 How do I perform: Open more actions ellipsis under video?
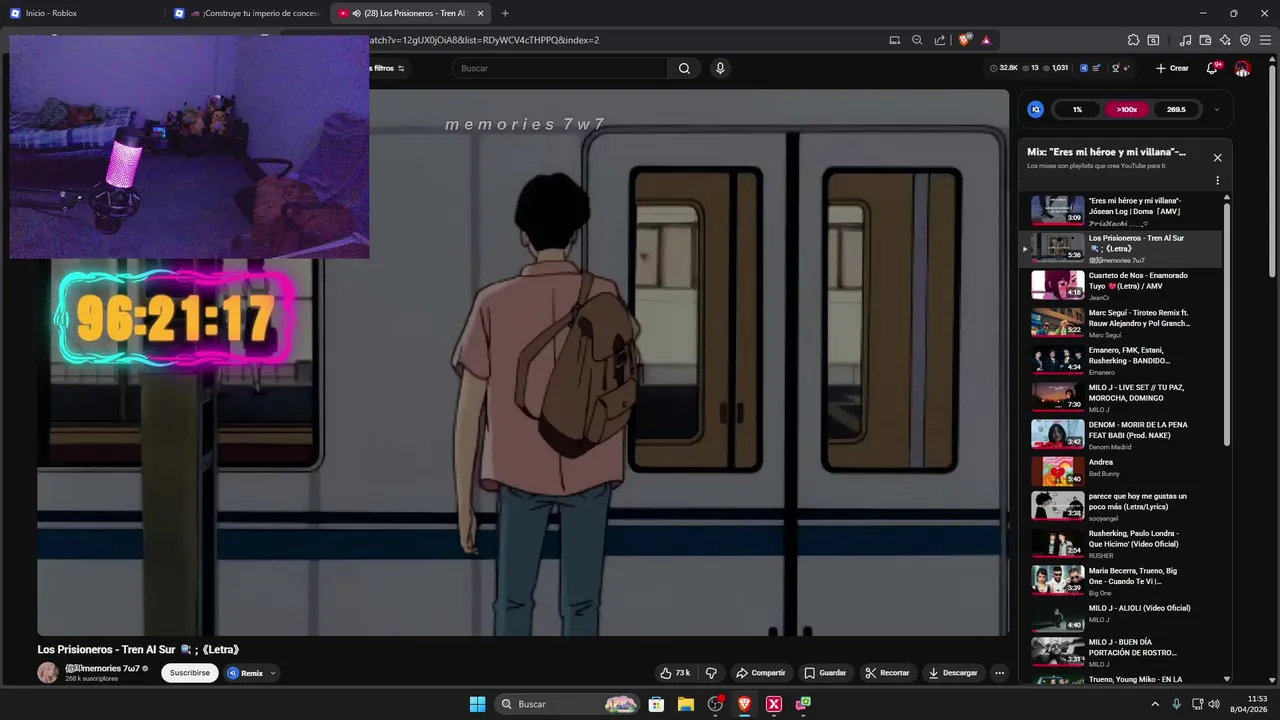click(999, 673)
